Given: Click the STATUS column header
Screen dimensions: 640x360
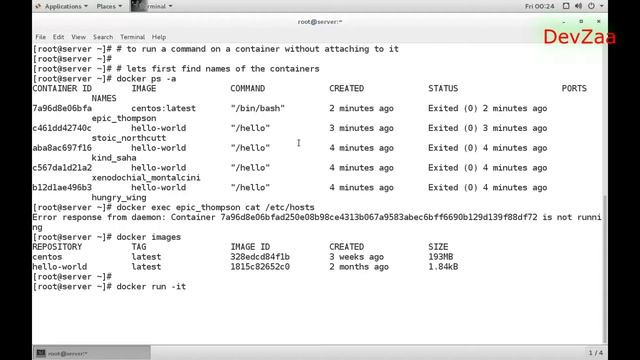Looking at the screenshot, I should [x=443, y=88].
